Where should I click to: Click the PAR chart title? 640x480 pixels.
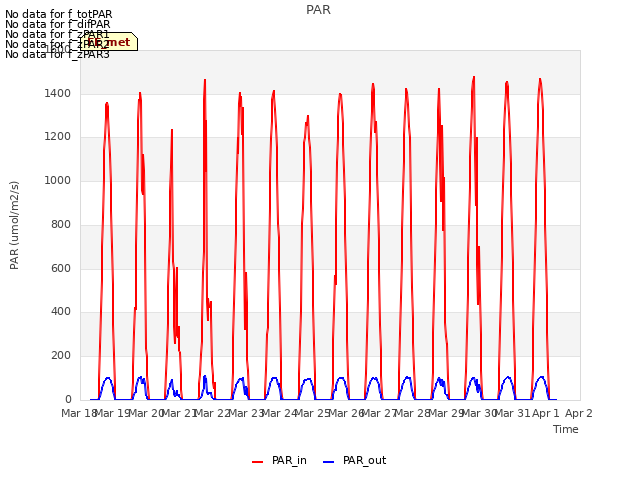(318, 10)
